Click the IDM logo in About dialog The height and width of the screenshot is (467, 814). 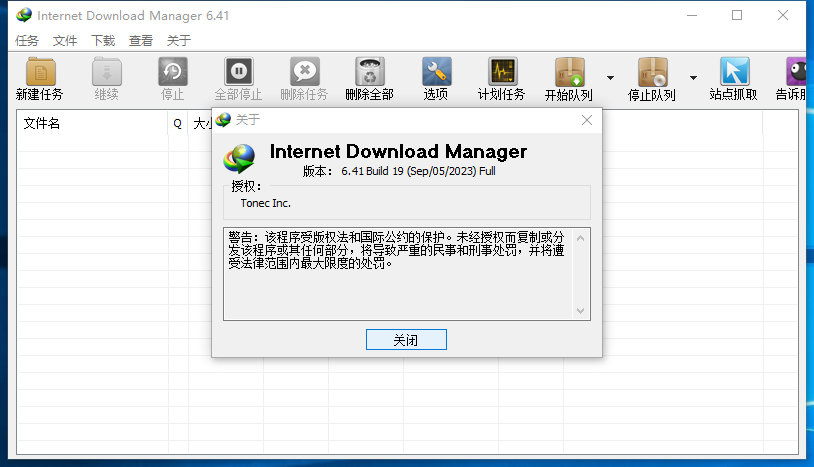(x=239, y=159)
